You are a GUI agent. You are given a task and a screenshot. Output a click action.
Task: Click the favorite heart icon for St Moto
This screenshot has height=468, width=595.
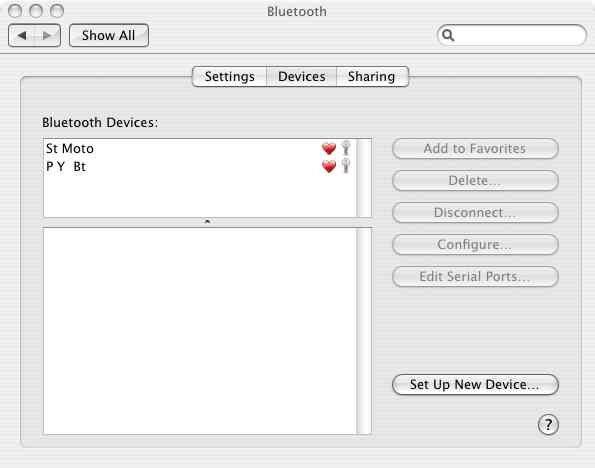pyautogui.click(x=329, y=148)
